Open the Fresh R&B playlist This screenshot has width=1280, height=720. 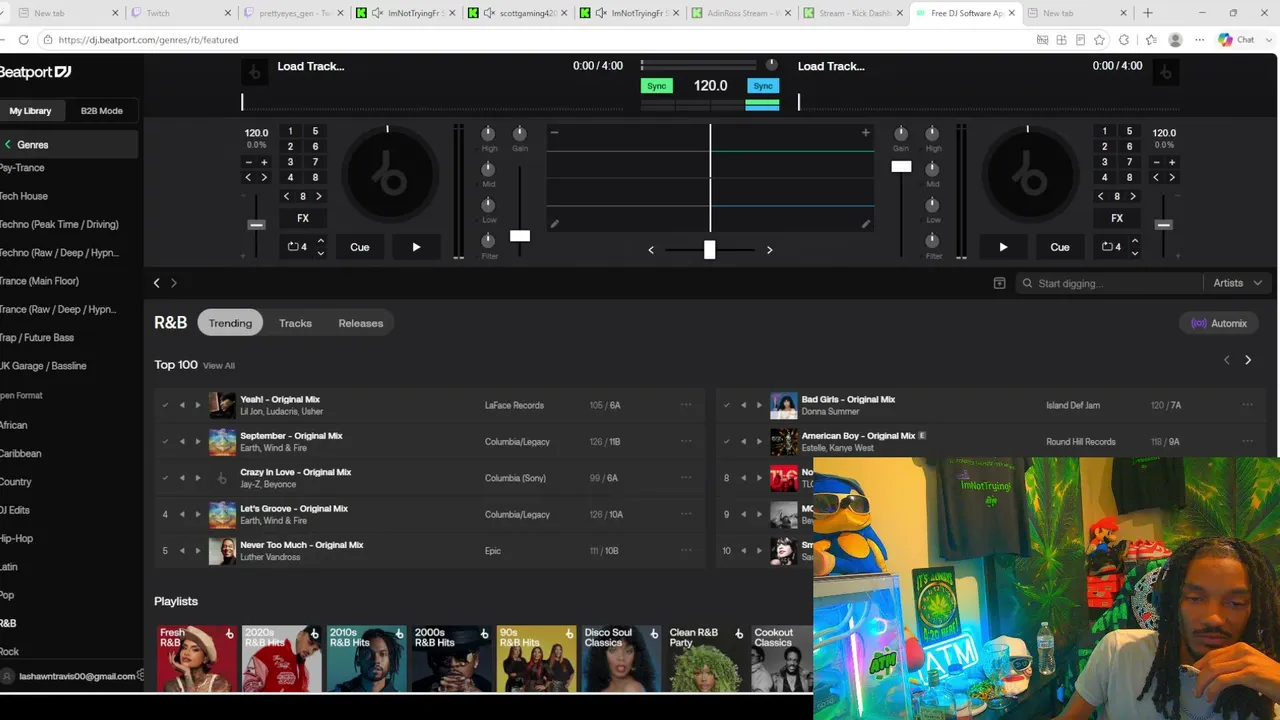click(x=197, y=658)
